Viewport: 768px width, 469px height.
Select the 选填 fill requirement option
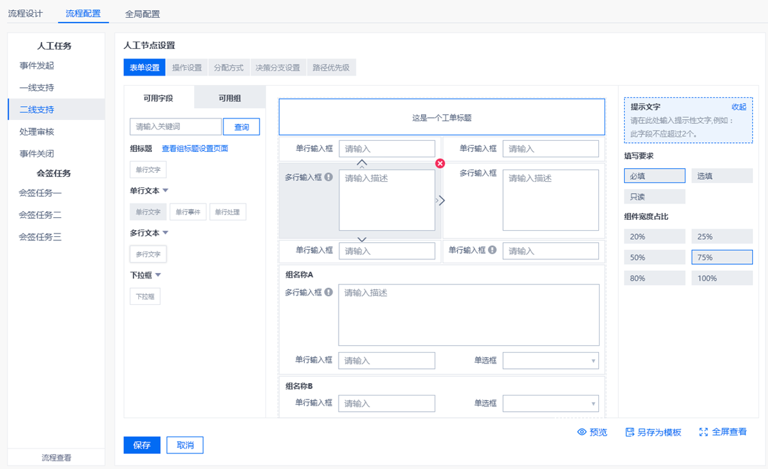[x=721, y=176]
